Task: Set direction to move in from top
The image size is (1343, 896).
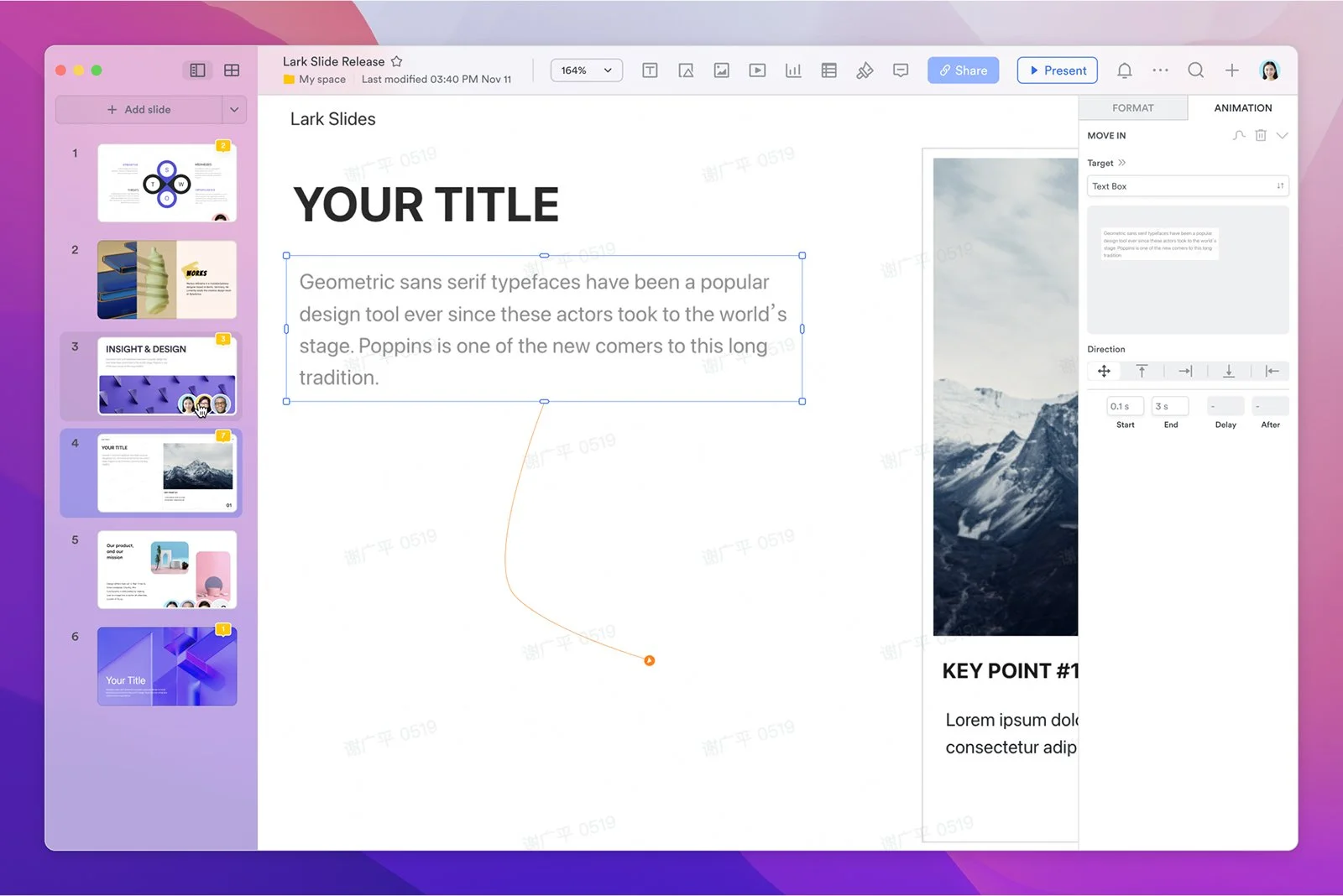Action: (x=1142, y=371)
